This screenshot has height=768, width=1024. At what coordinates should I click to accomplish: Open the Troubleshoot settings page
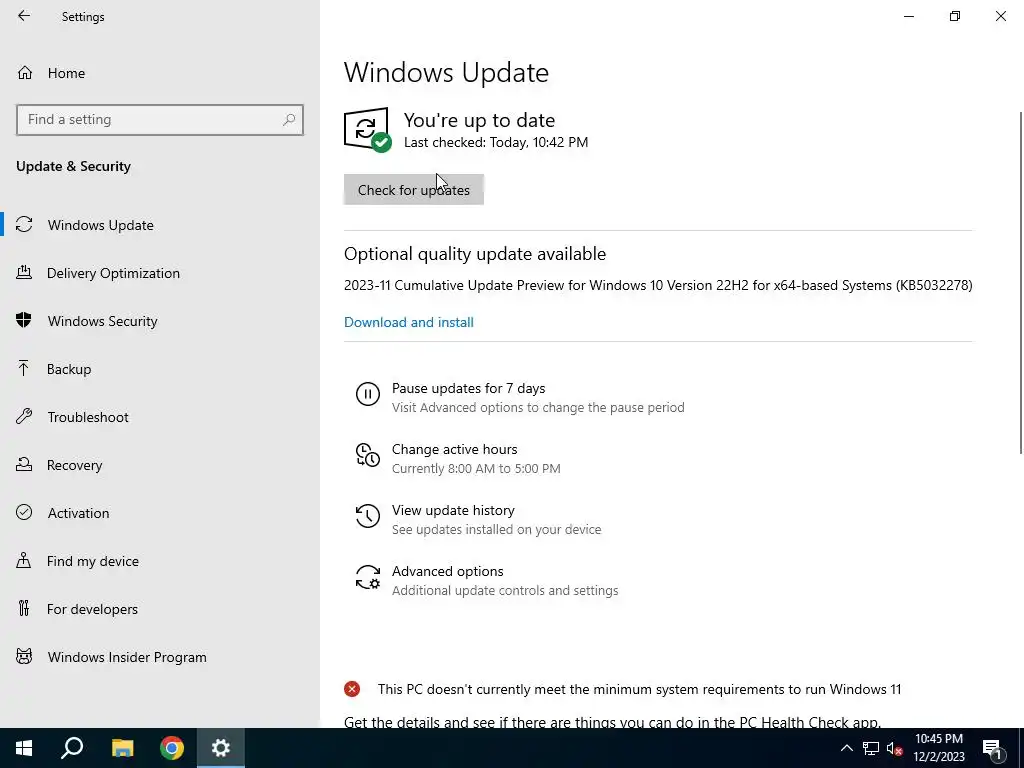pos(88,417)
